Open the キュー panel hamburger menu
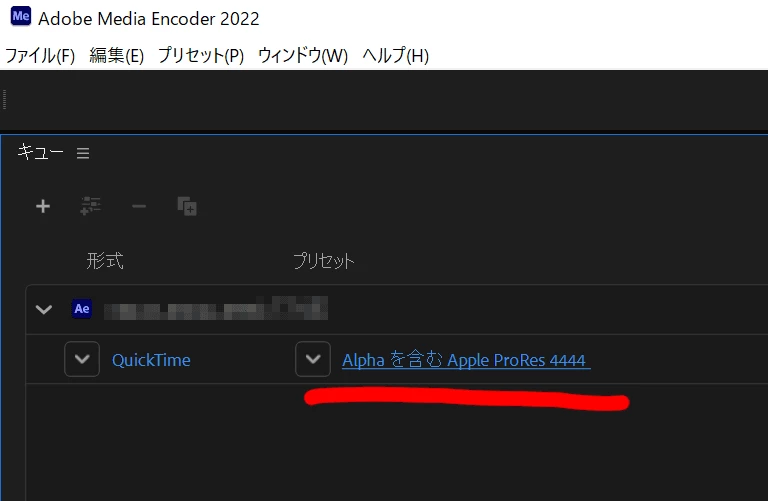Viewport: 768px width, 501px height. (x=83, y=153)
